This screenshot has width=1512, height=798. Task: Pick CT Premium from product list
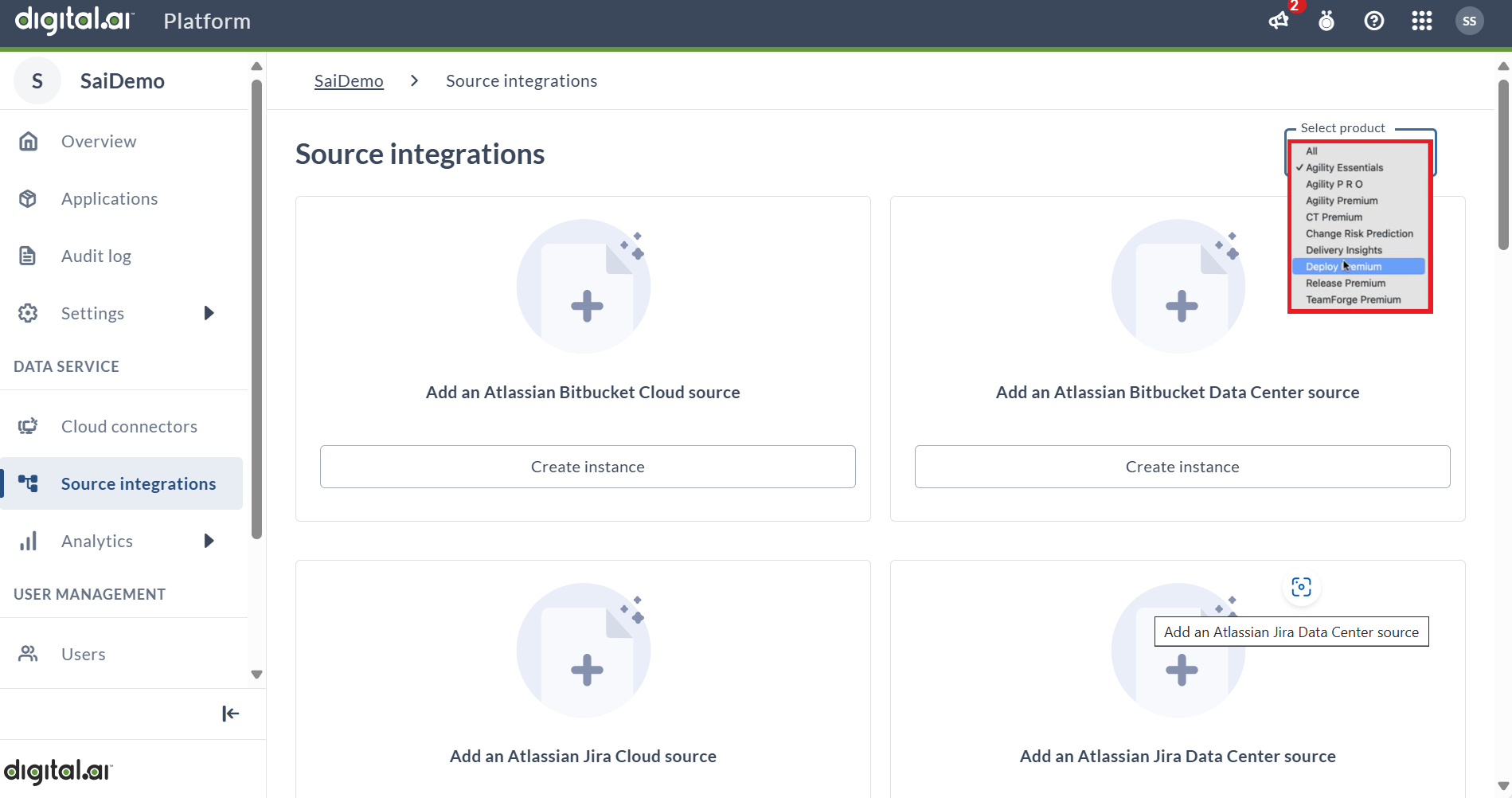(1359, 217)
